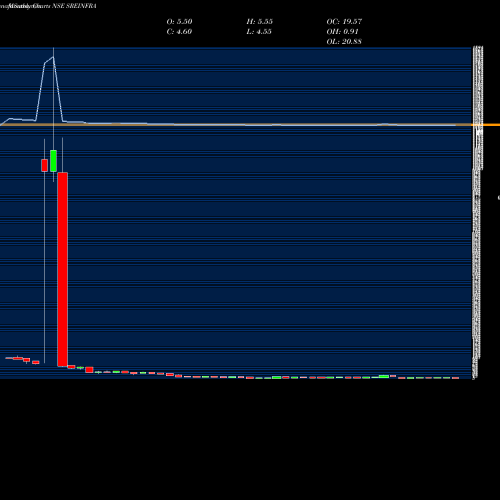The image size is (500, 500).
Task: Click the peak of the light-blue line
Action: tap(53, 57)
